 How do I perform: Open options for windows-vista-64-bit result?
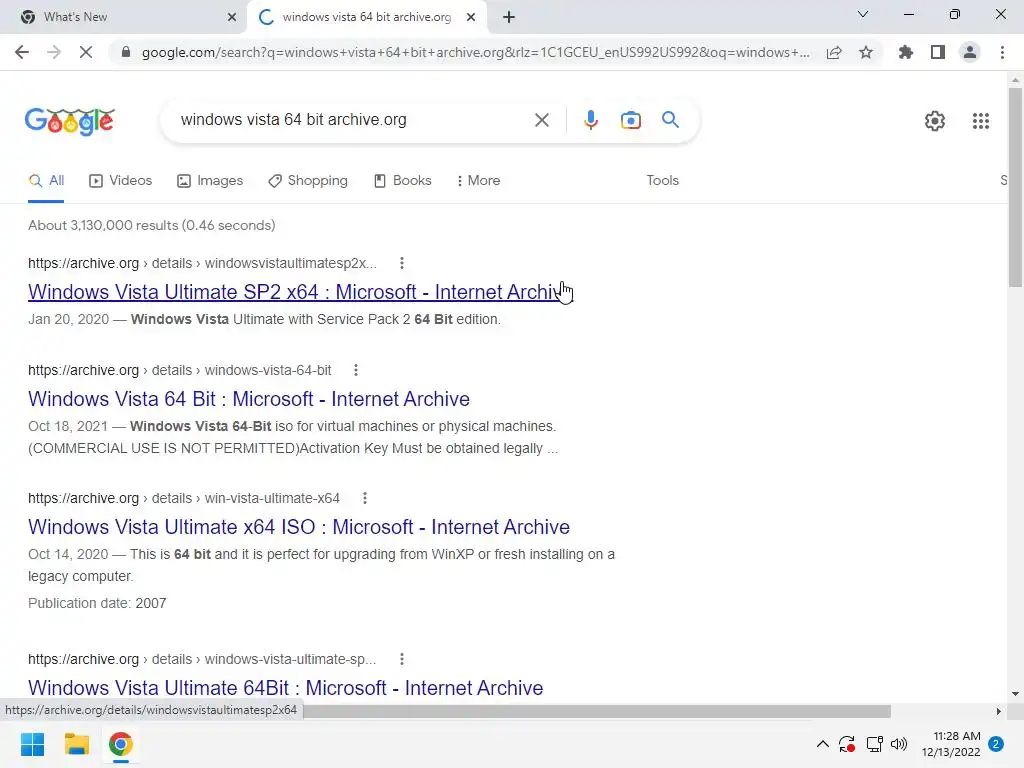click(x=356, y=370)
